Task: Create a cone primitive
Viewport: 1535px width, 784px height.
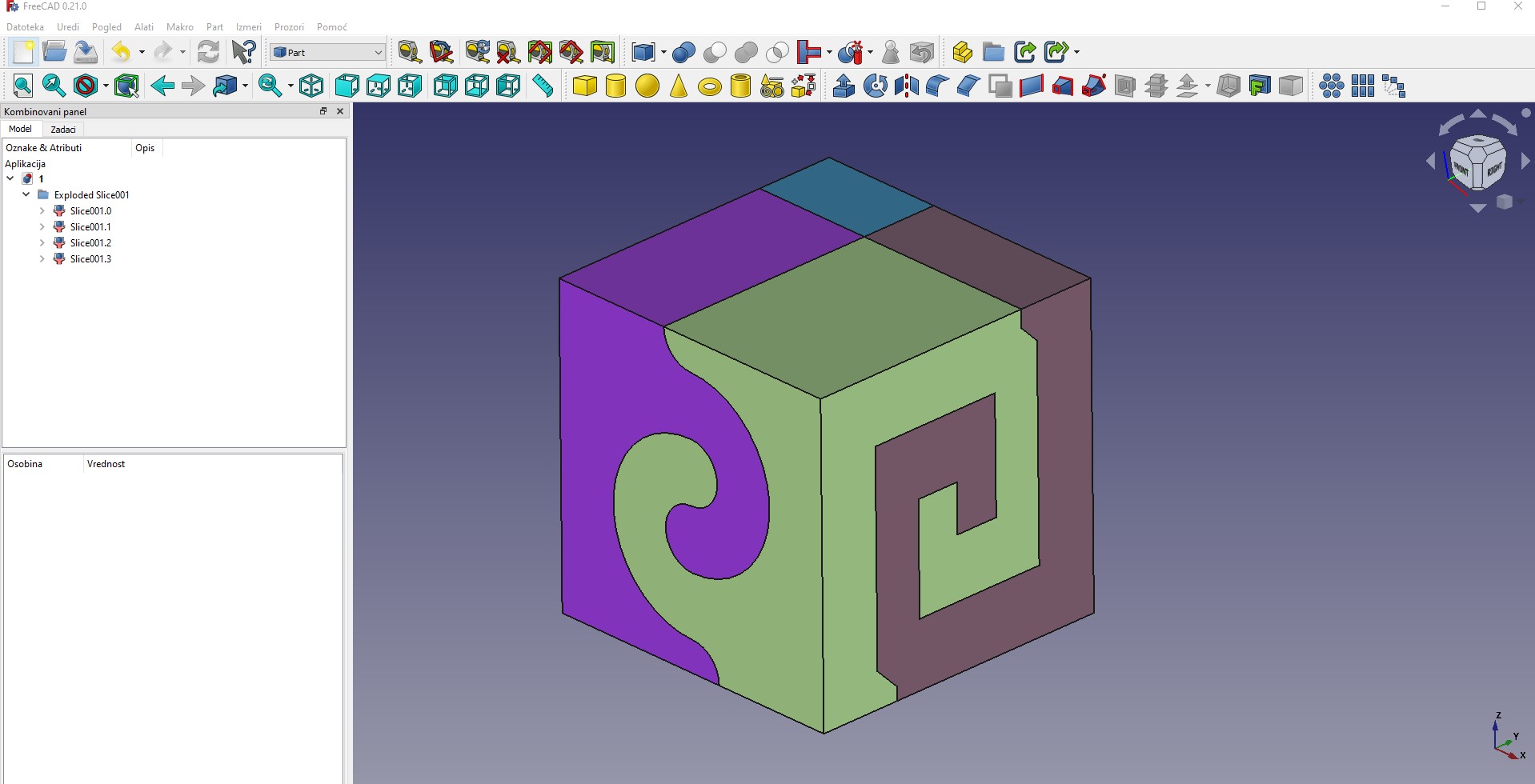Action: (x=679, y=86)
